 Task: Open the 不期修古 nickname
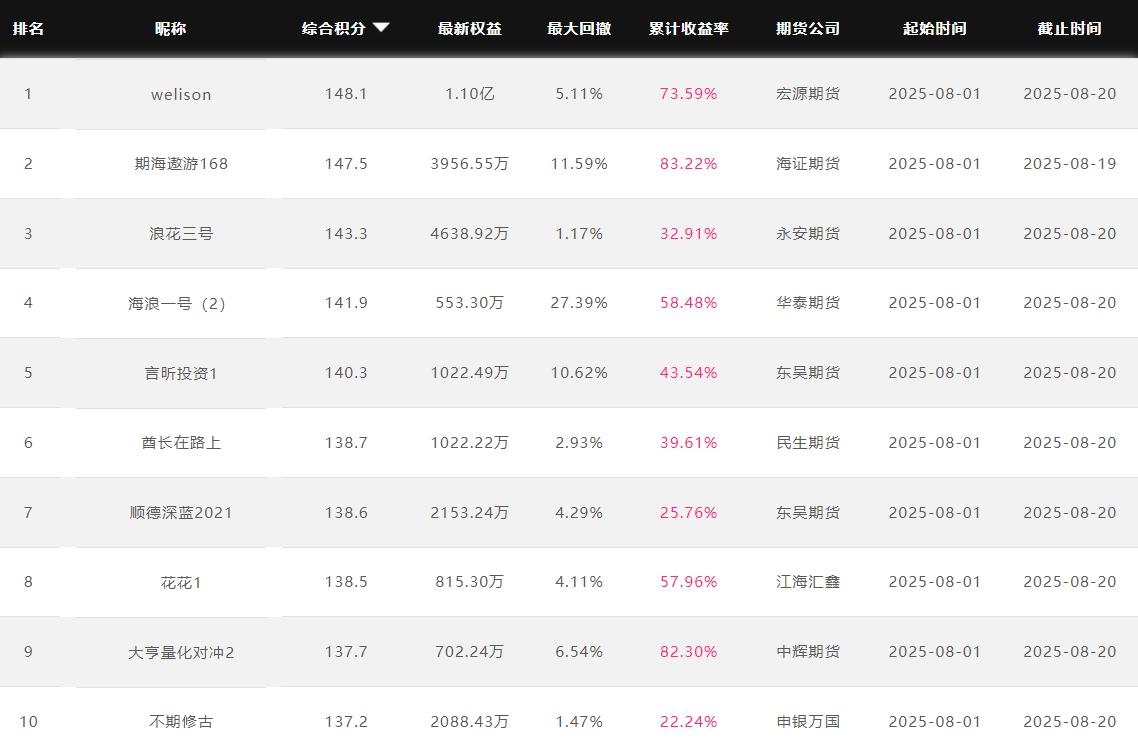[x=181, y=722]
